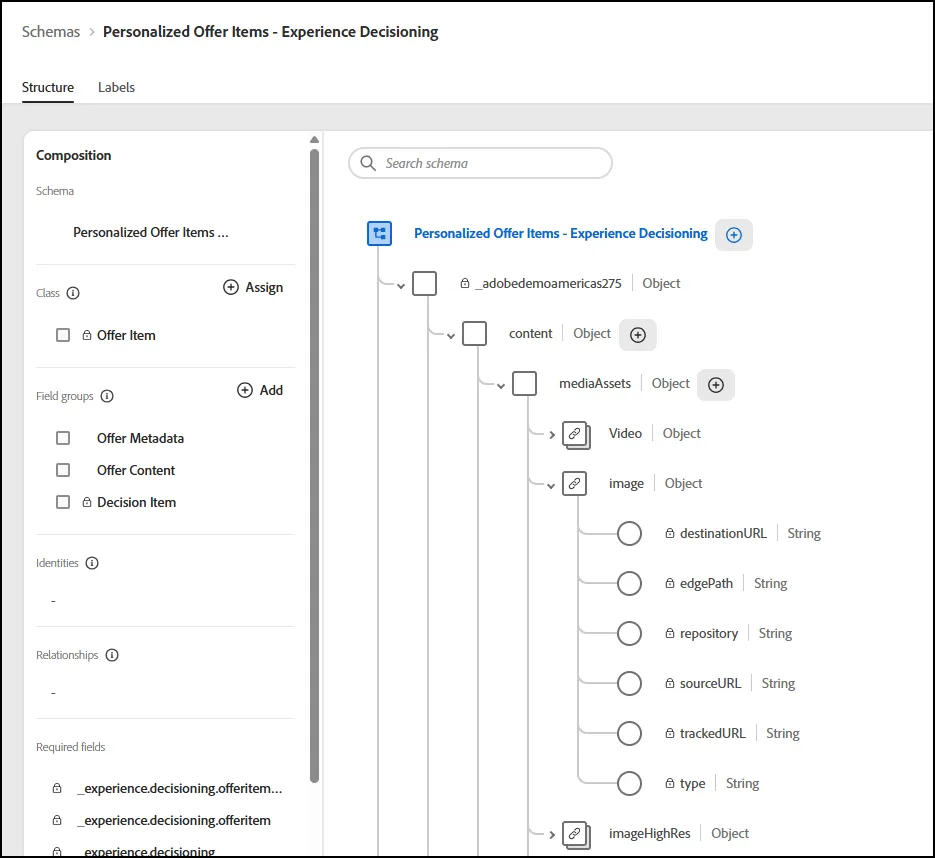Add a field to the mediaAssets object
Viewport: 935px width, 858px height.
716,385
